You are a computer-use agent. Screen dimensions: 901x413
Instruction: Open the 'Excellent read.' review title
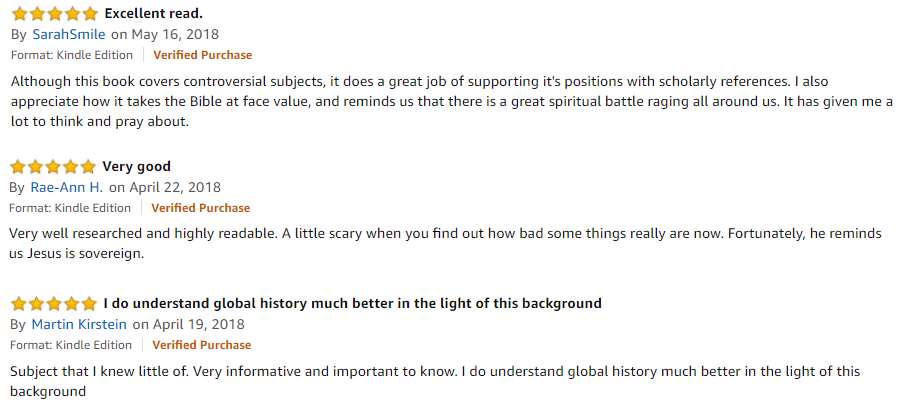(153, 13)
